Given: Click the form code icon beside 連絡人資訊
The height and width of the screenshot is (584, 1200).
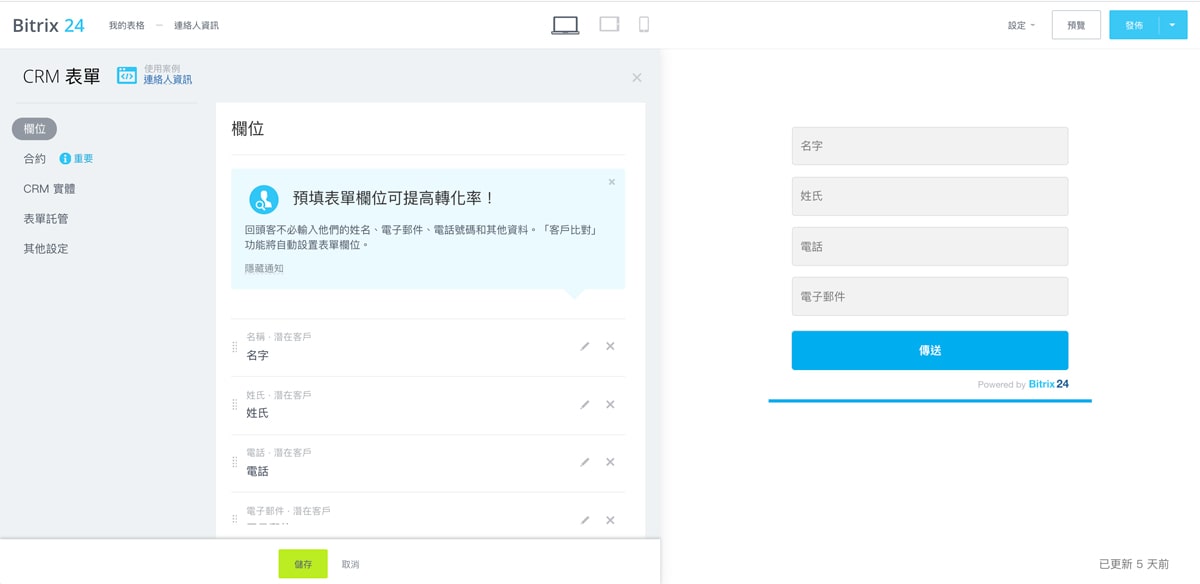Looking at the screenshot, I should click(x=127, y=75).
